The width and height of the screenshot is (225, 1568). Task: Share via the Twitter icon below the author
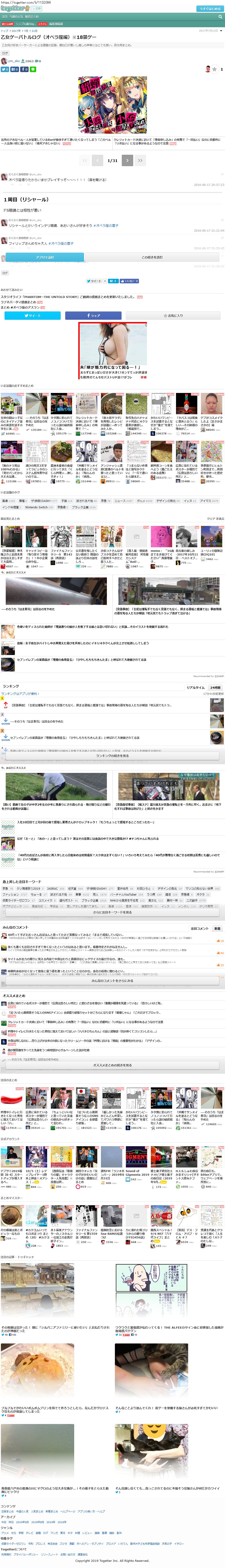pyautogui.click(x=5, y=69)
